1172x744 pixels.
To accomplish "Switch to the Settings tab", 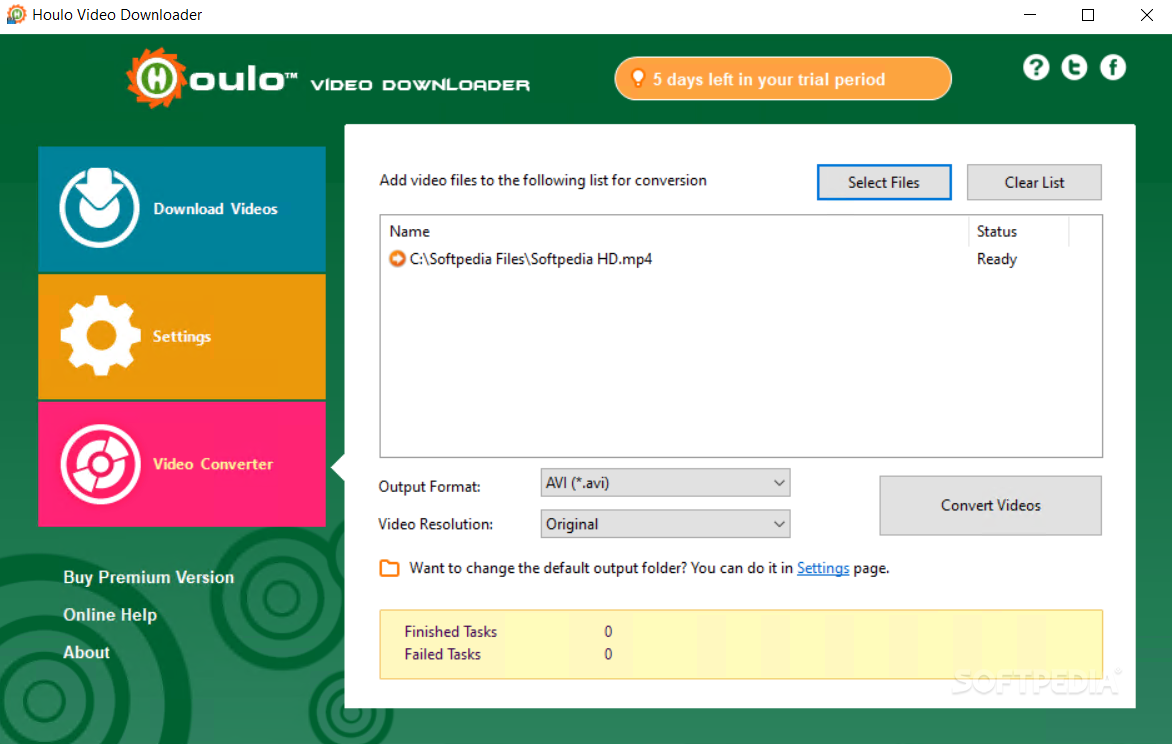I will click(x=182, y=336).
